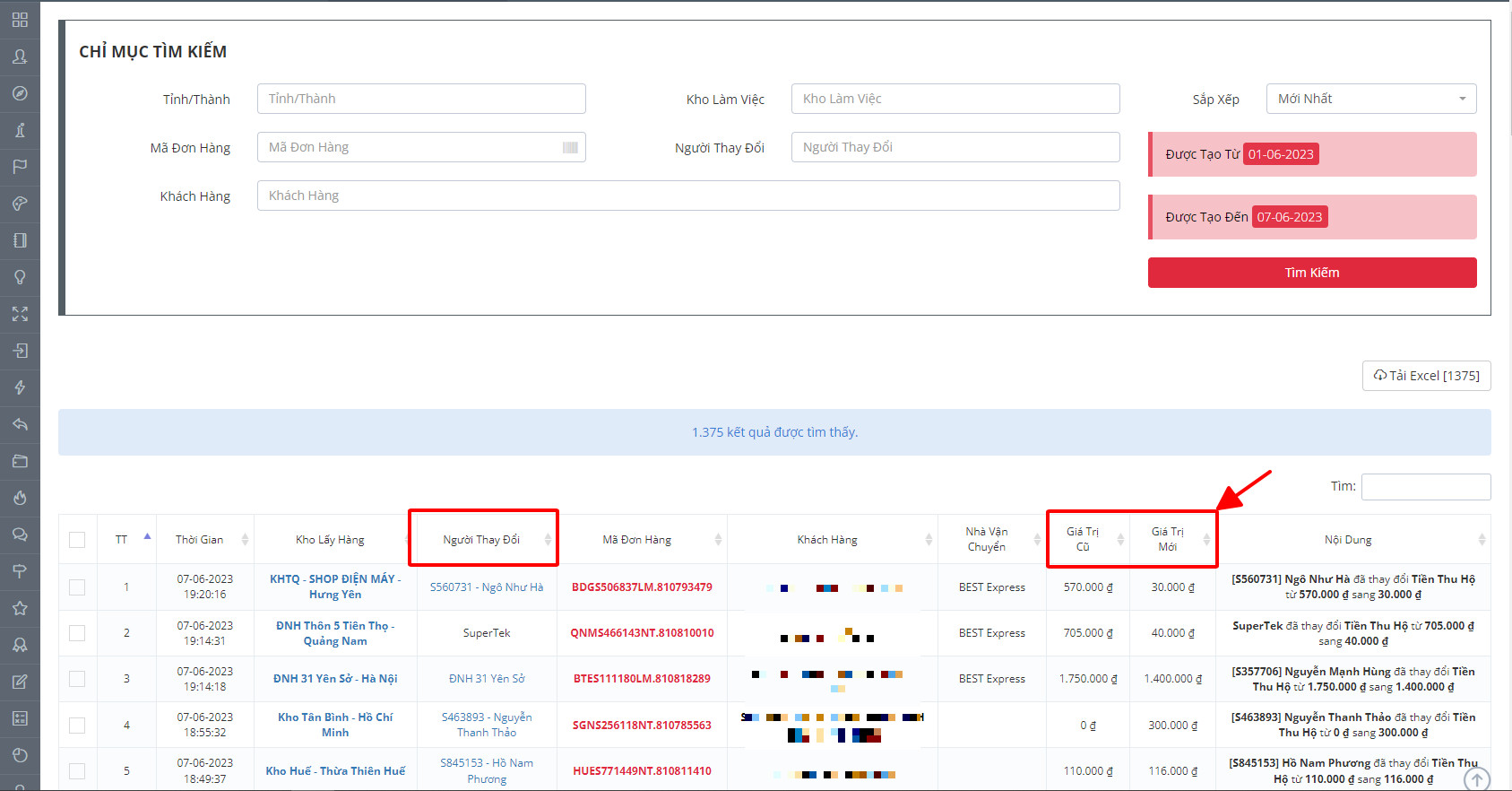Click the Khách Hàng search input field
1512x791 pixels.
688,196
